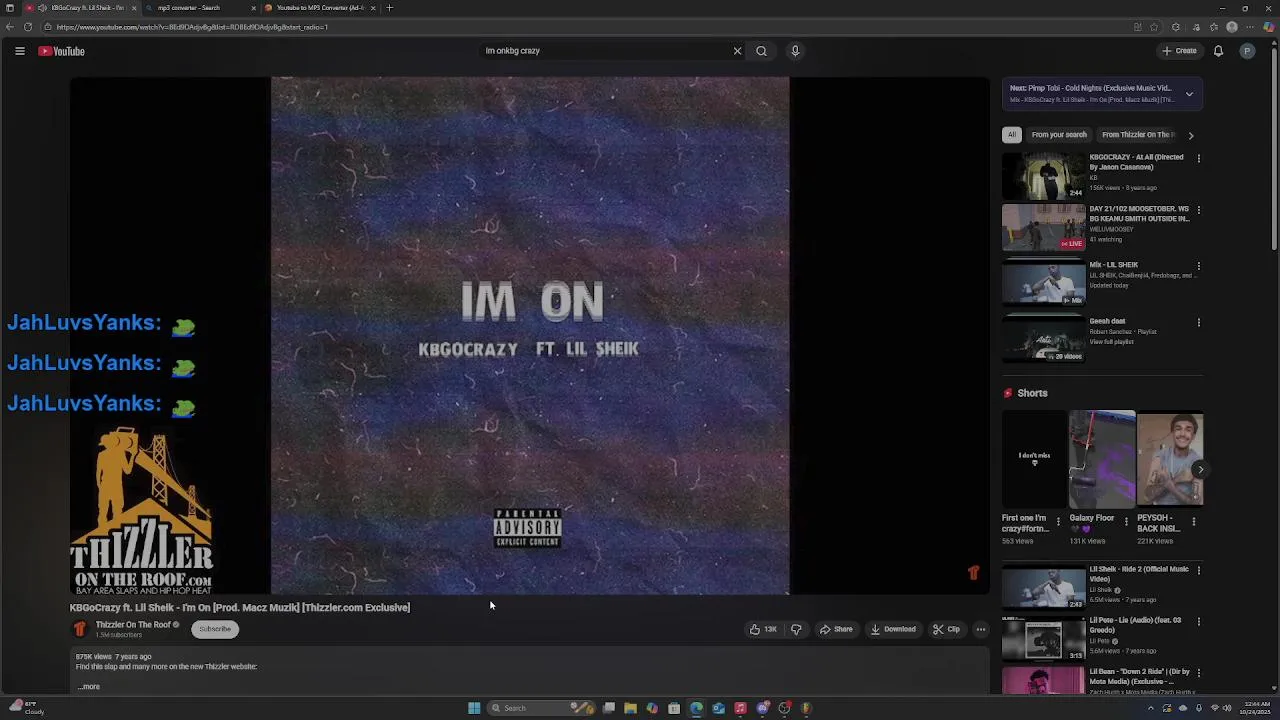Show more filter chips with the arrow
Image resolution: width=1280 pixels, height=720 pixels.
pyautogui.click(x=1190, y=134)
